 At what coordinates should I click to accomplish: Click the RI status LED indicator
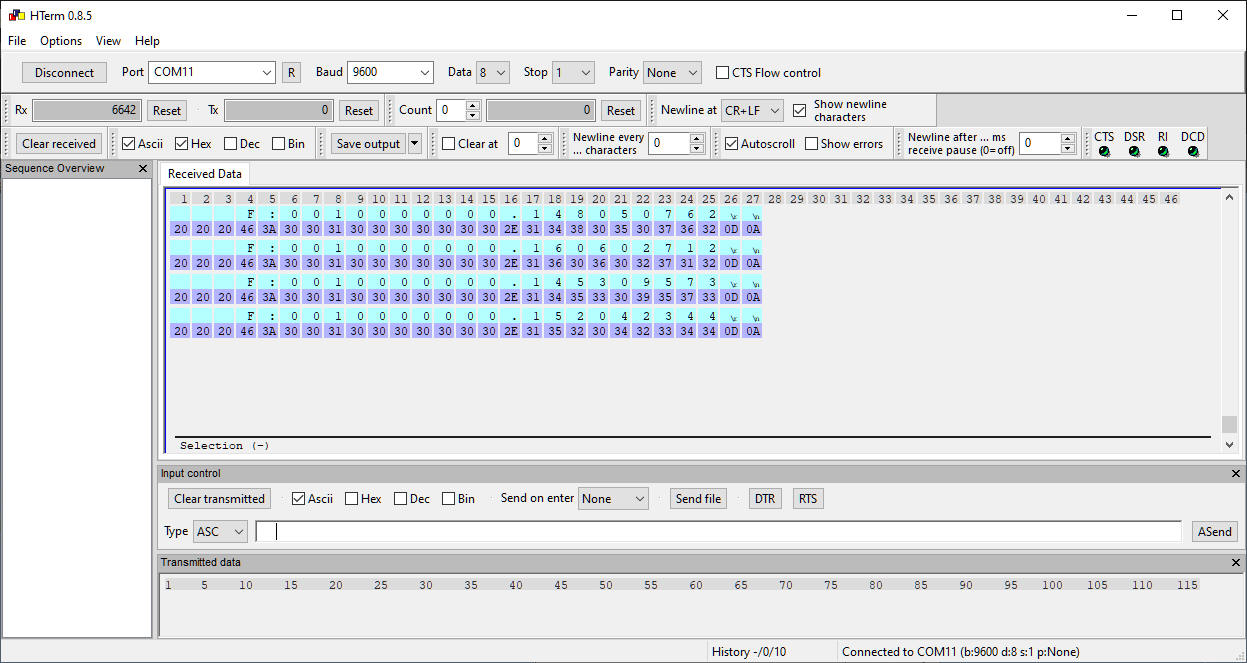(x=1163, y=152)
